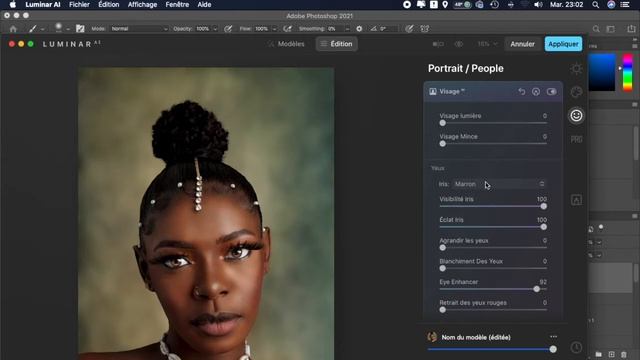Open Photoshop smoothing options gear icon
Viewport: 640px width, 360px height.
pyautogui.click(x=359, y=29)
